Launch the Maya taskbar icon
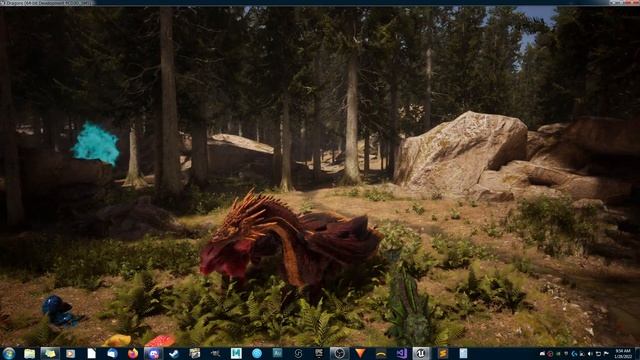The height and width of the screenshot is (360, 640). [x=236, y=353]
